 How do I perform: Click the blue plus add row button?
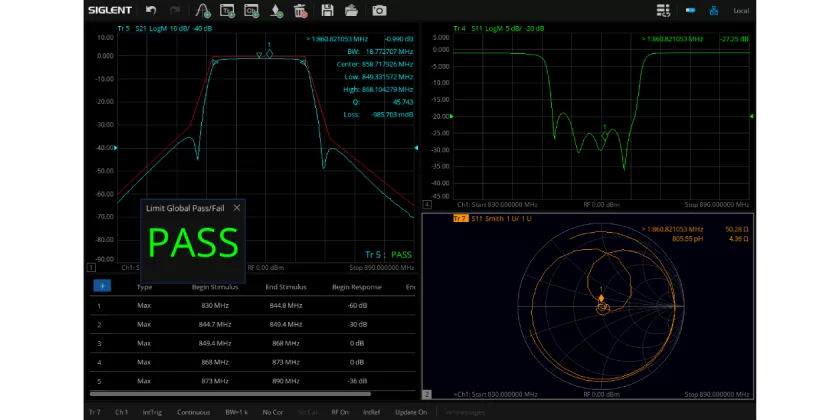(x=102, y=286)
